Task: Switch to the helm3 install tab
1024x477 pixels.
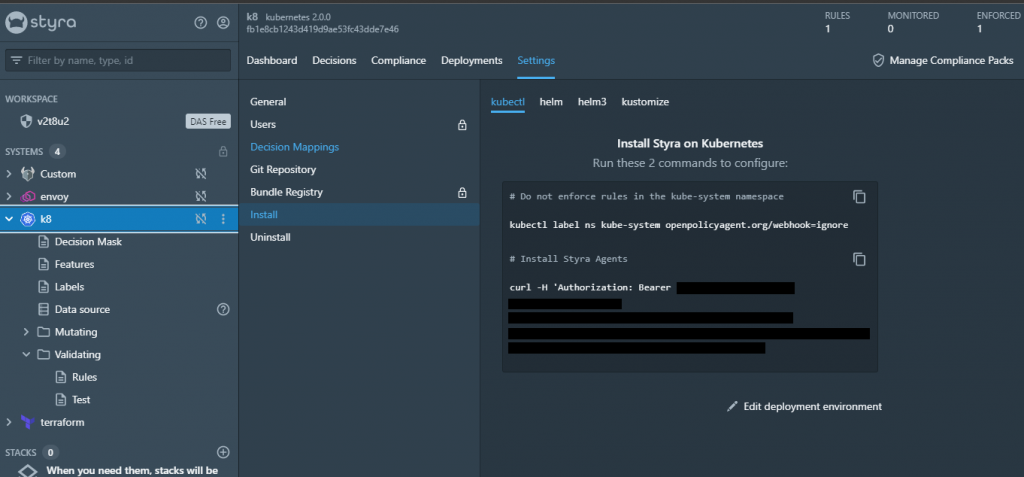Action: point(592,102)
